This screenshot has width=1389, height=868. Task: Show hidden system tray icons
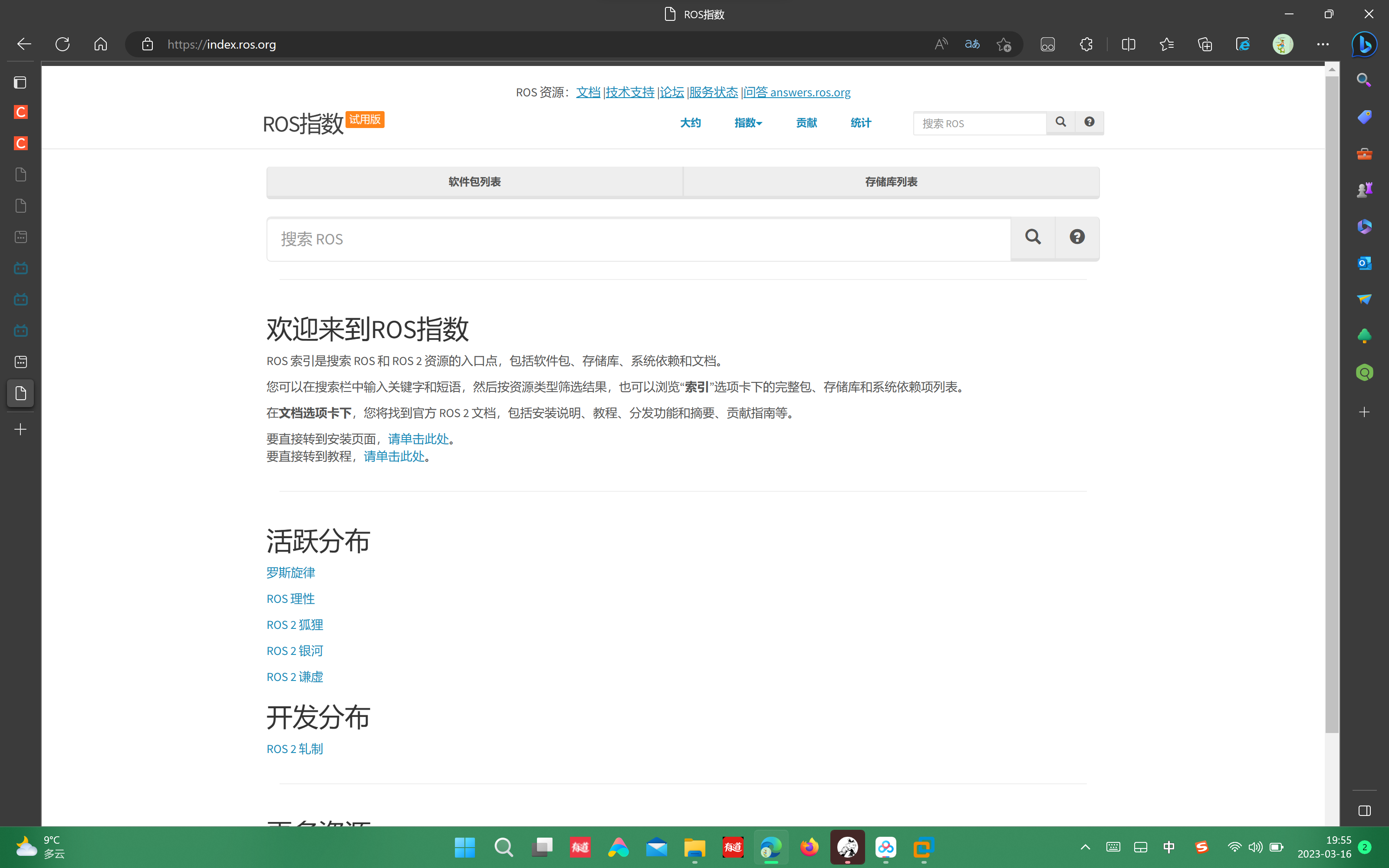[1085, 847]
